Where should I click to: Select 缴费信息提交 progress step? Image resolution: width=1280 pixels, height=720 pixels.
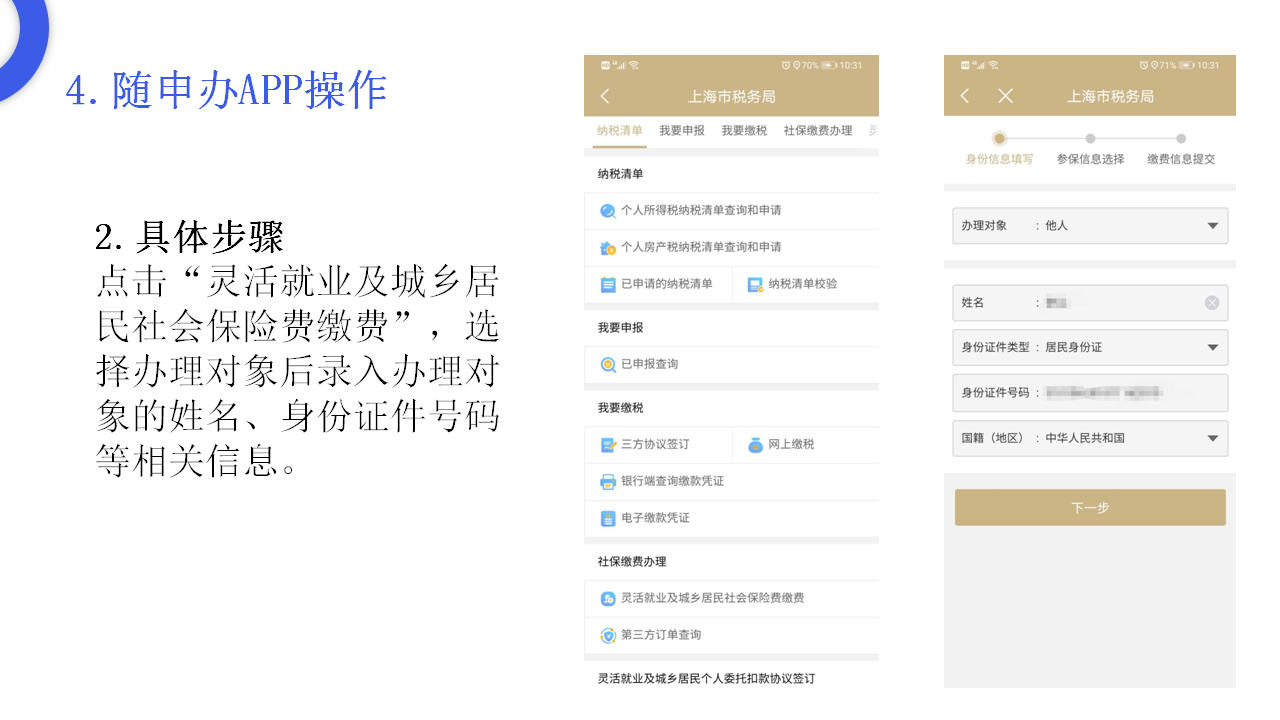1181,149
